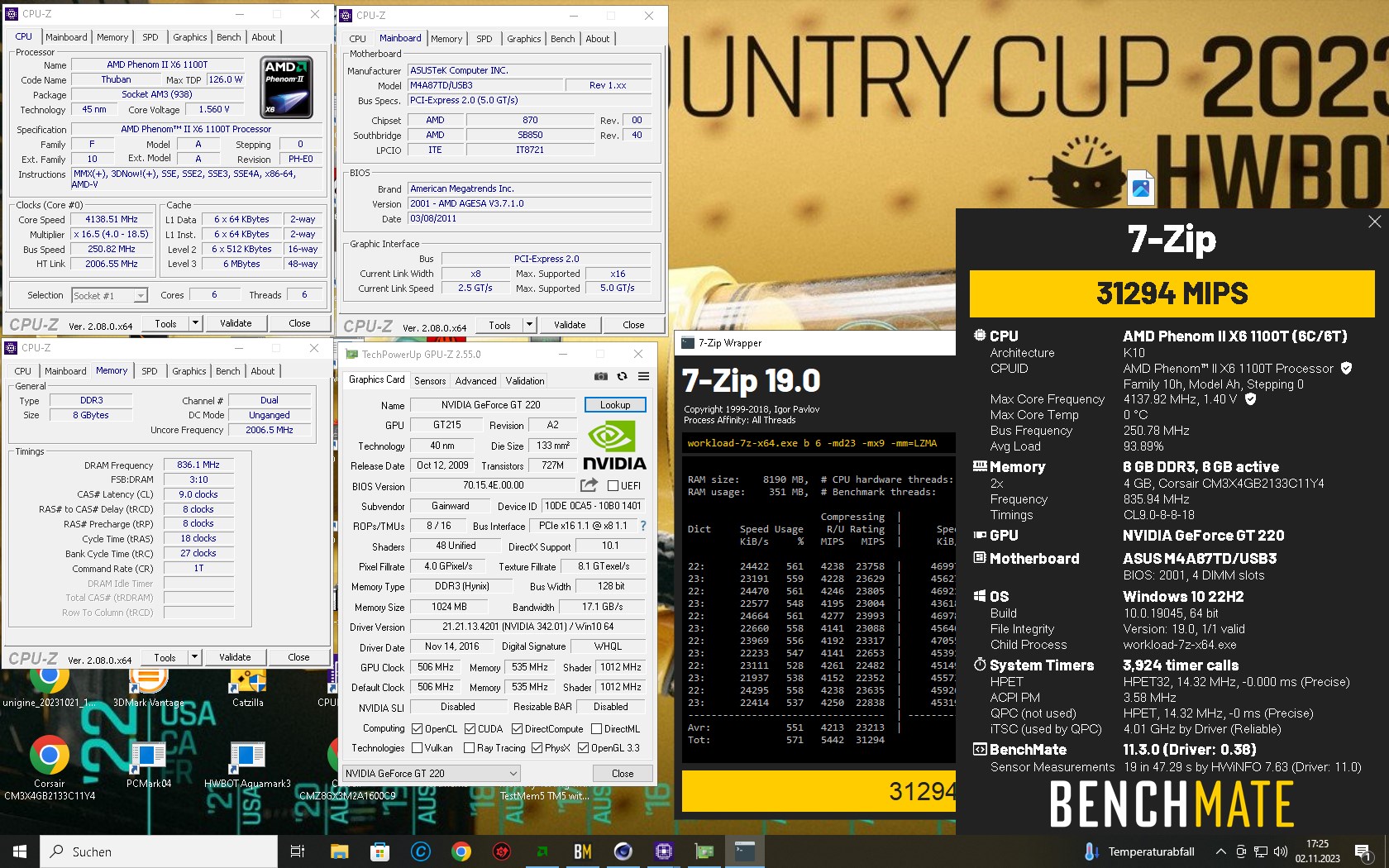
Task: Click the NVIDIA logo in GPU-Z
Action: pyautogui.click(x=614, y=446)
